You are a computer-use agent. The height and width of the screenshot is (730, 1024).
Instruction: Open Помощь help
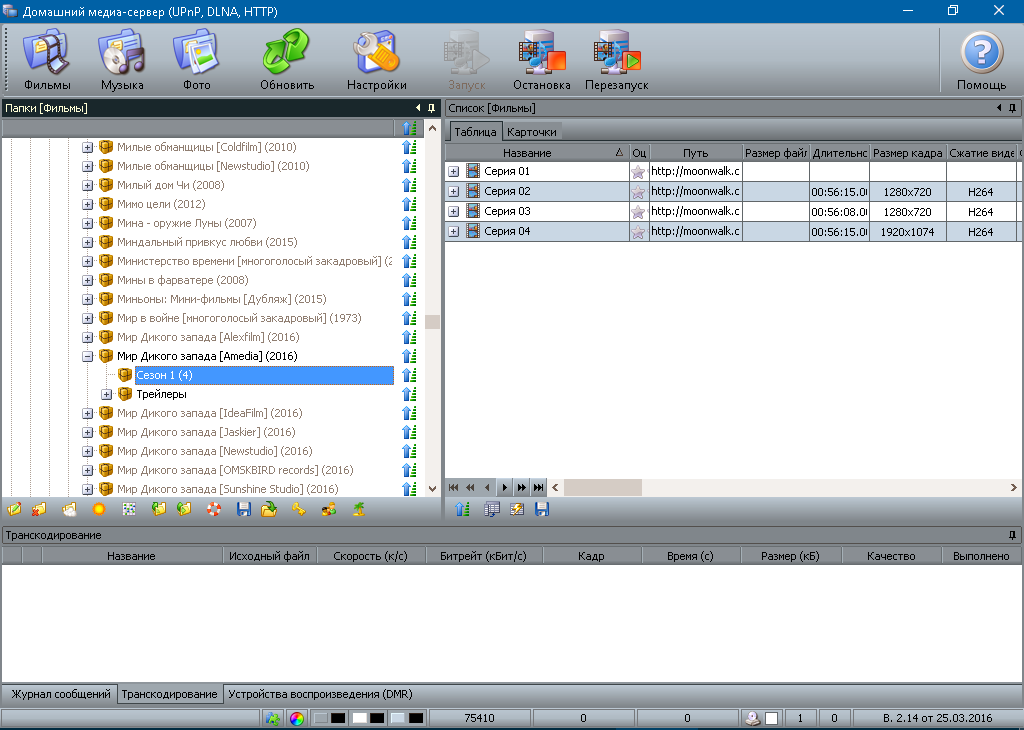(x=981, y=60)
